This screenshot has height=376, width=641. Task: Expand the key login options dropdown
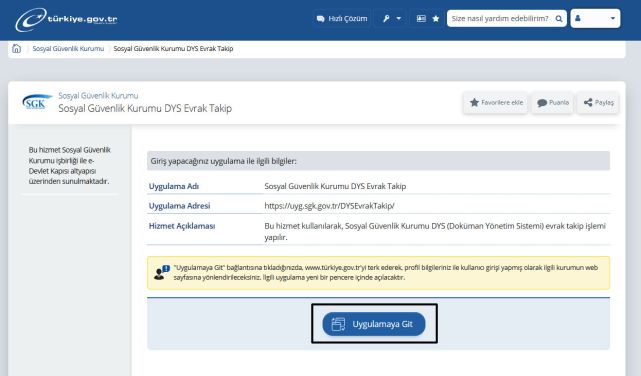click(392, 18)
